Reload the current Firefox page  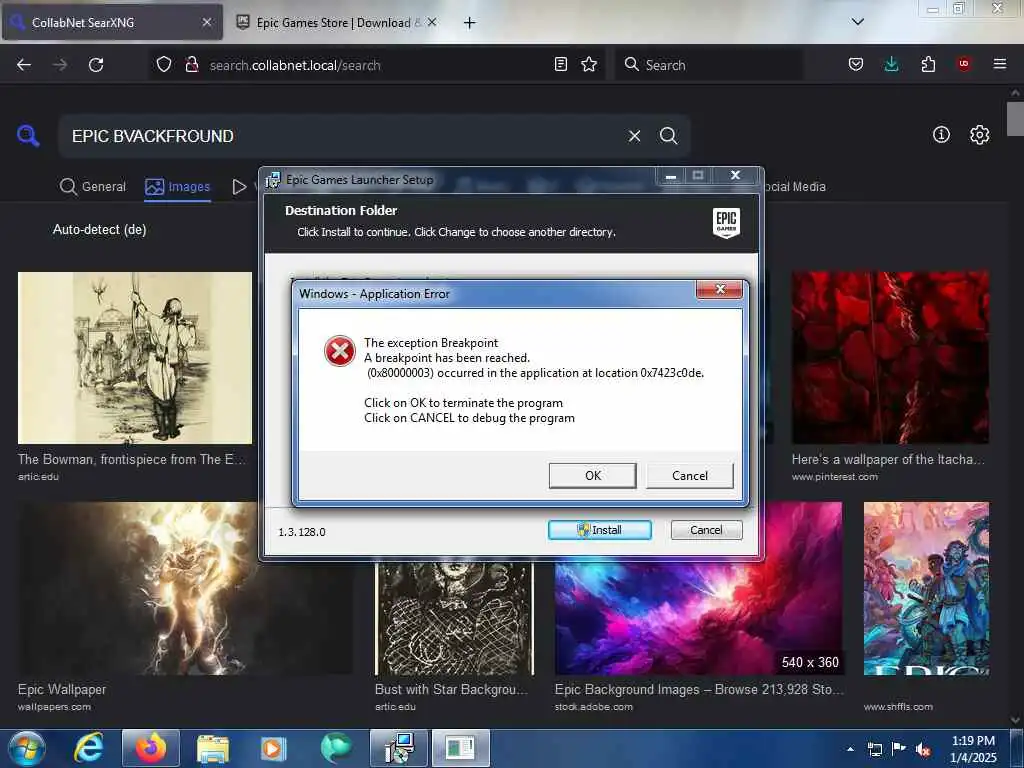coord(96,65)
